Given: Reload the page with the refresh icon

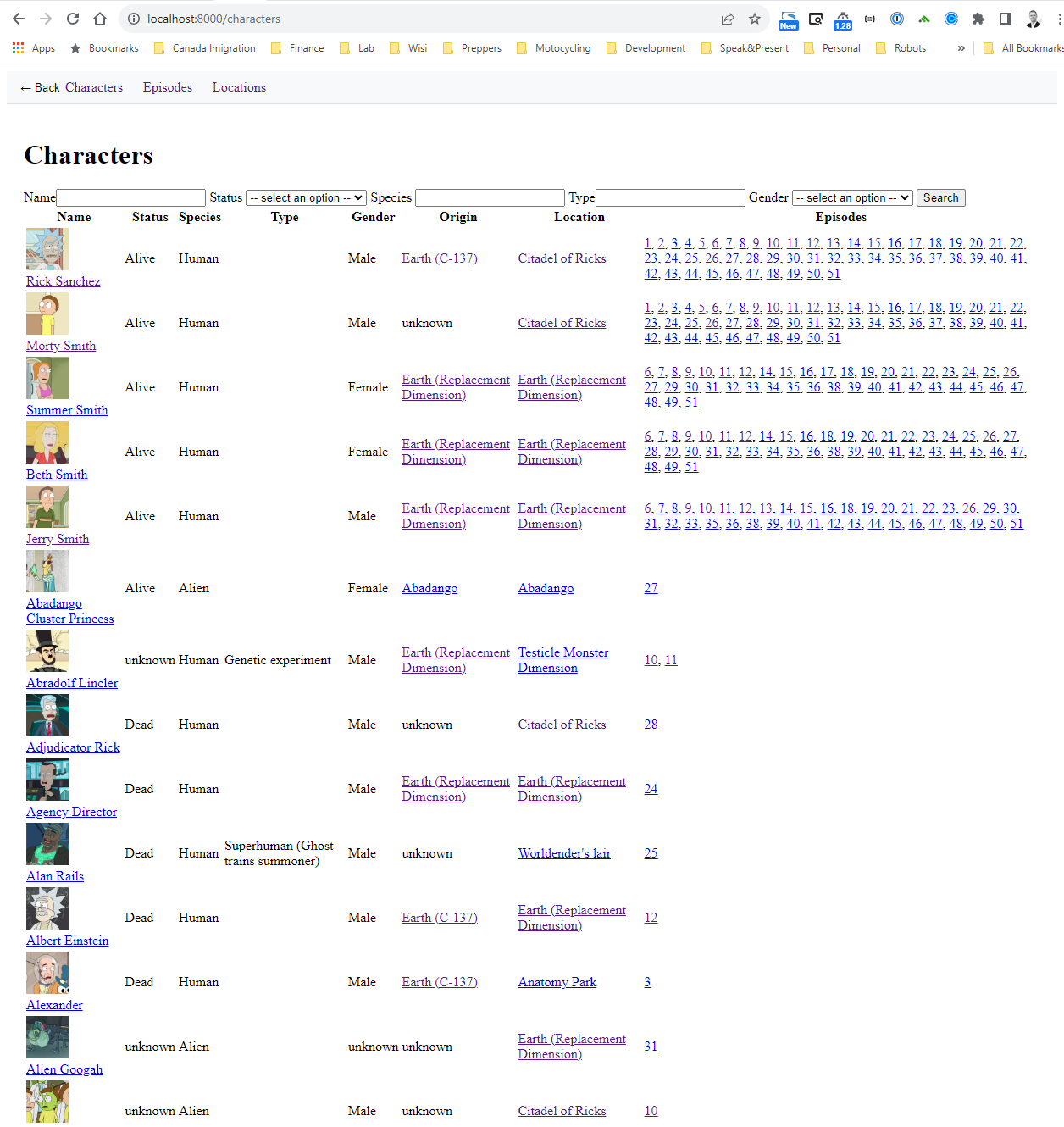Looking at the screenshot, I should [73, 19].
